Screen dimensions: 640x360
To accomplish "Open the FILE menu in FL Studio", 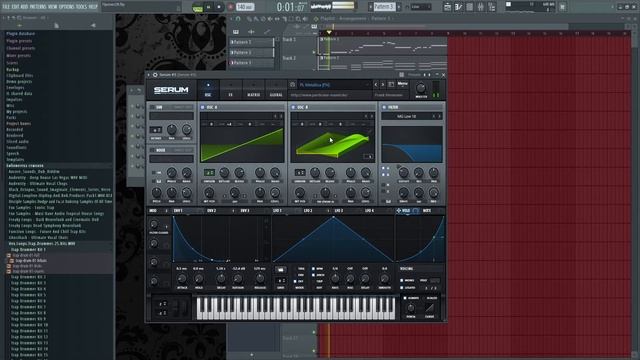I will click(x=6, y=7).
